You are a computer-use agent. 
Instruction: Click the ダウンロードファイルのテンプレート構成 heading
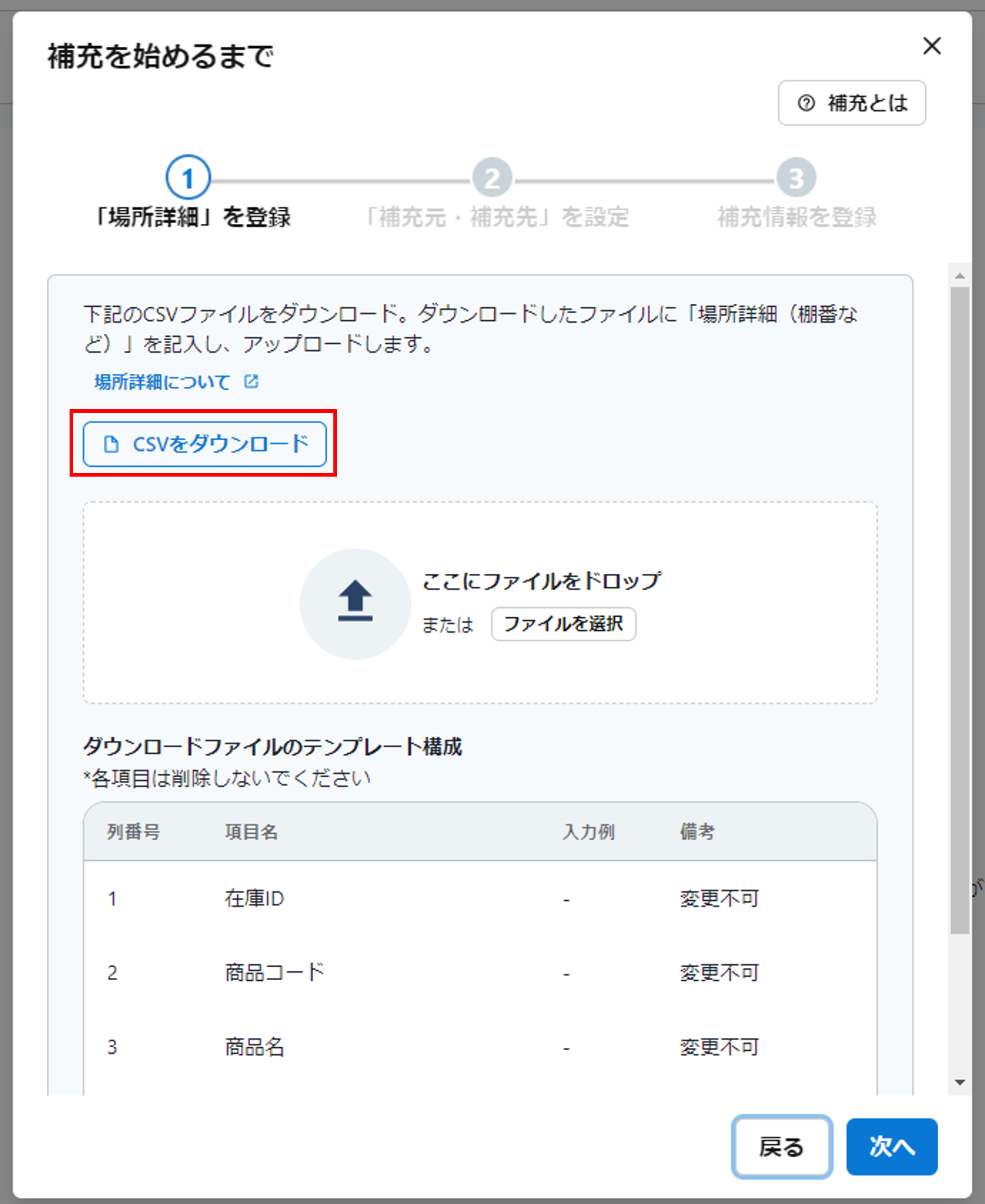(273, 747)
